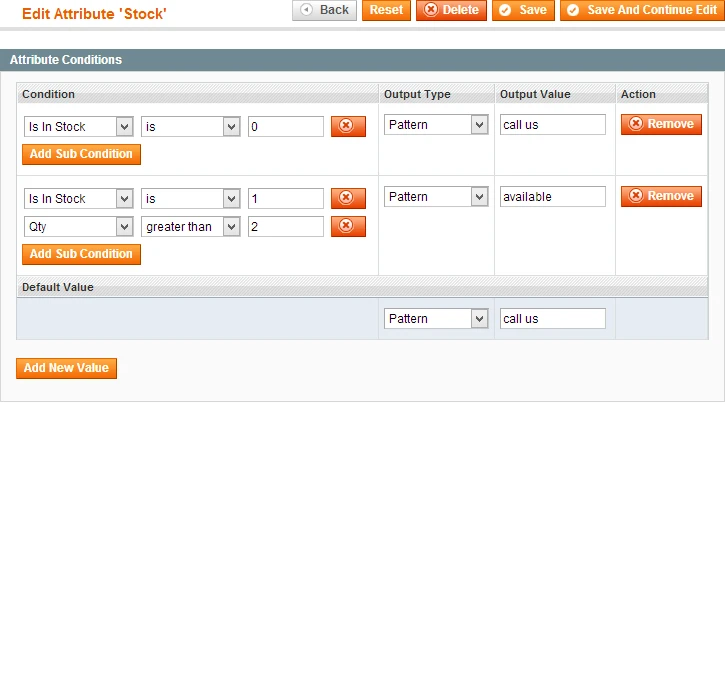Click the delete icon beside value 0
This screenshot has height=680, width=725.
pyautogui.click(x=348, y=126)
